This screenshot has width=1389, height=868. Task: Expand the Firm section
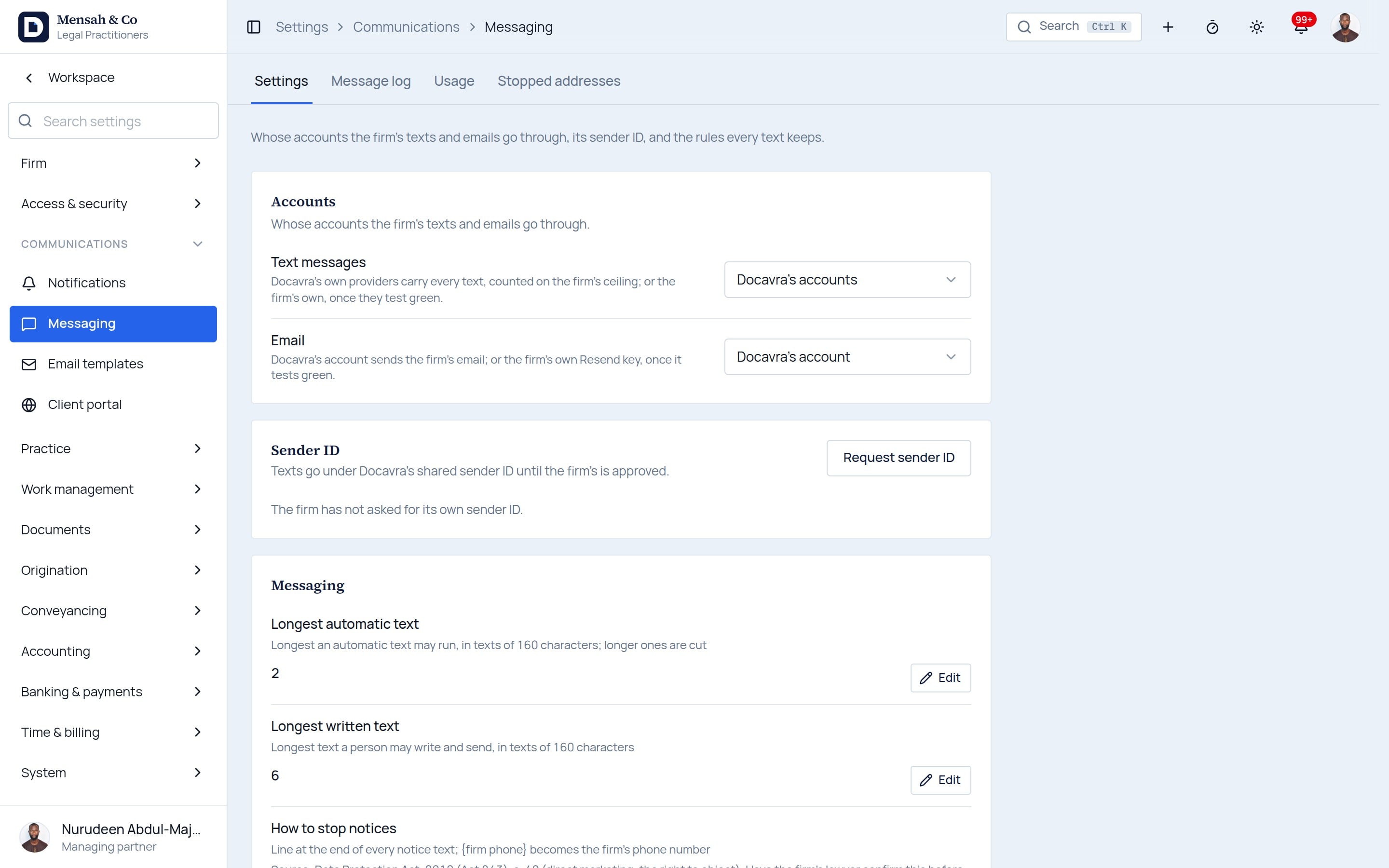(x=113, y=163)
